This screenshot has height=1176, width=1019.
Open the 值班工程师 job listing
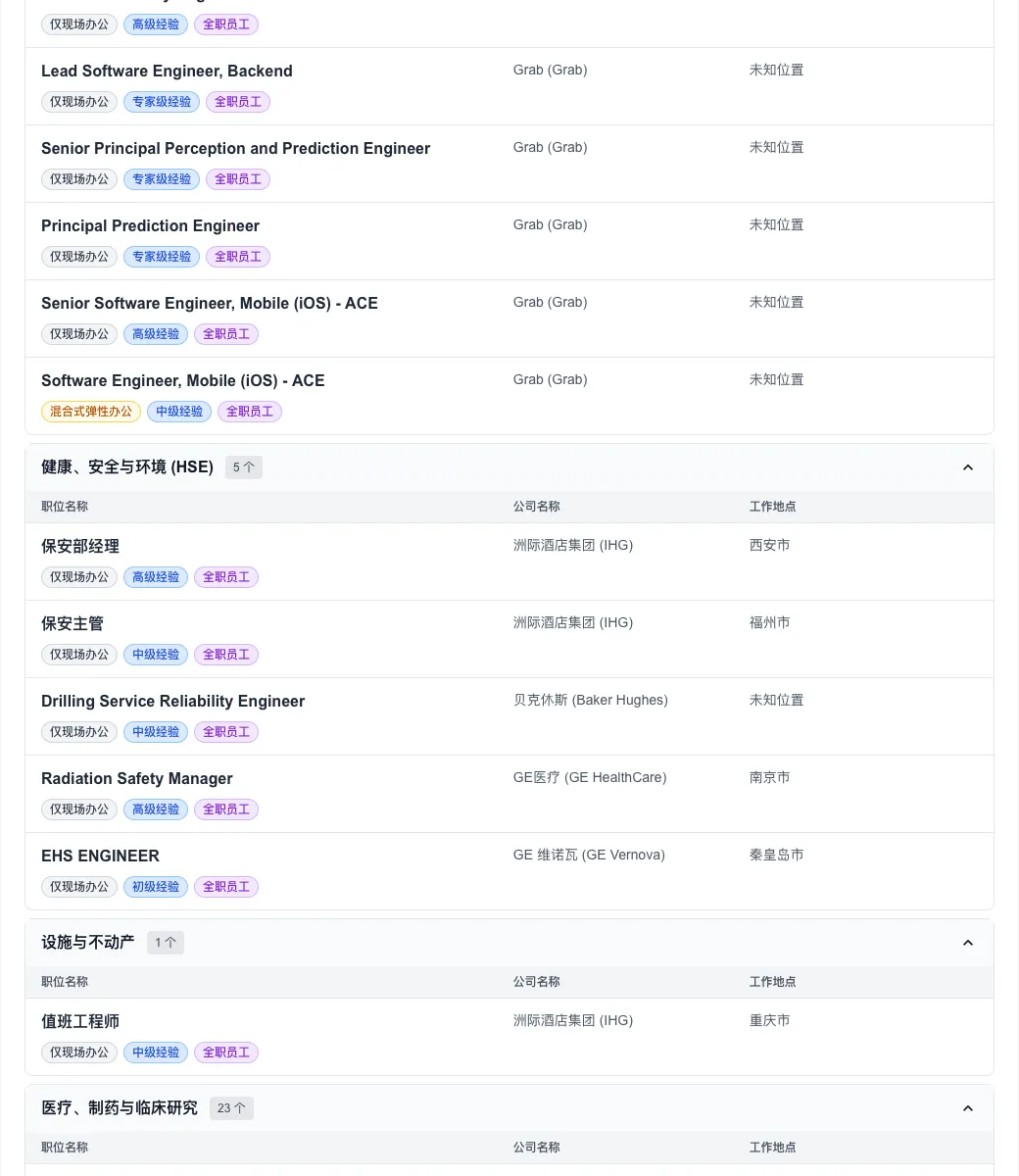pos(80,1021)
